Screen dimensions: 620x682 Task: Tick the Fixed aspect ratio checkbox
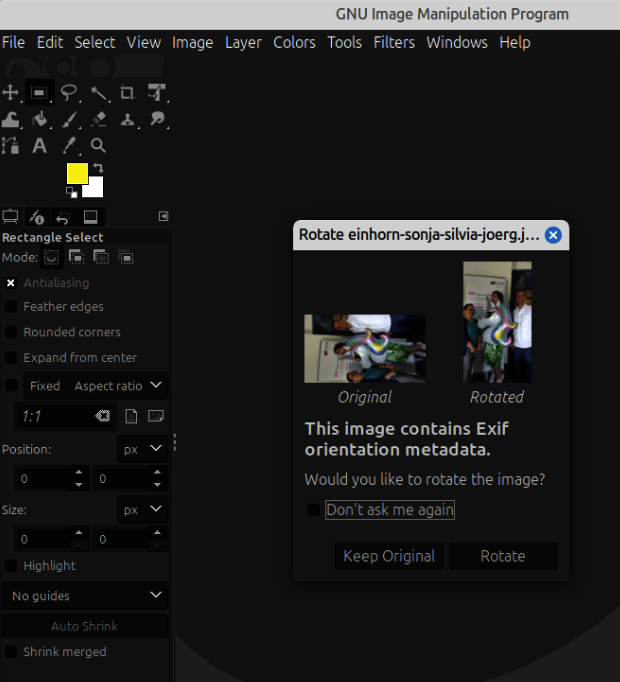11,385
